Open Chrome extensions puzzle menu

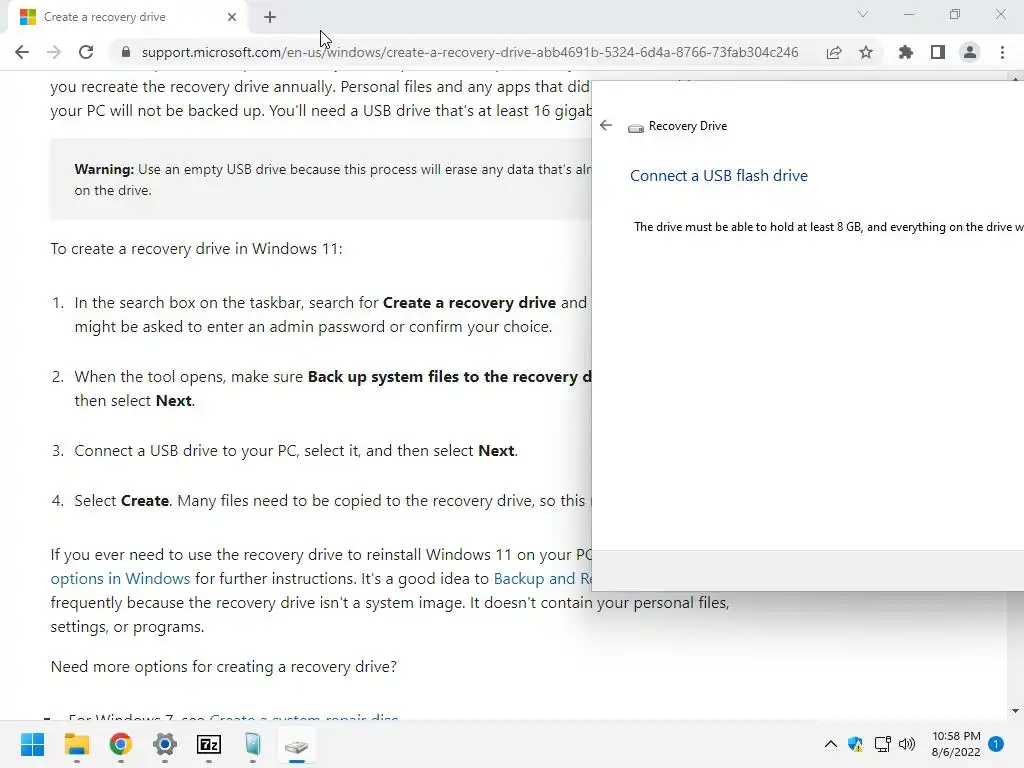905,52
